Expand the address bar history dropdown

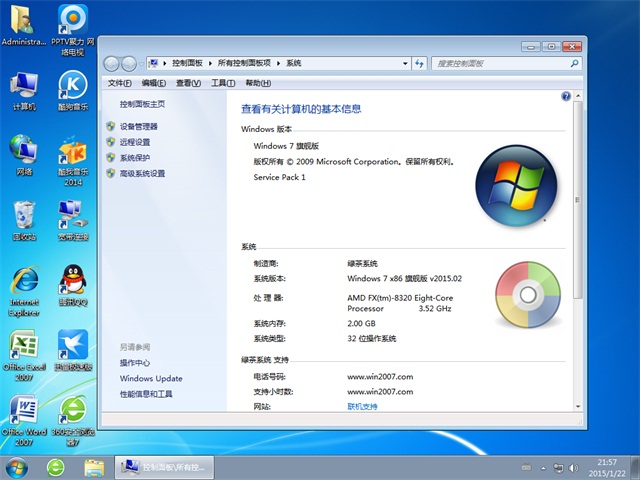(406, 63)
